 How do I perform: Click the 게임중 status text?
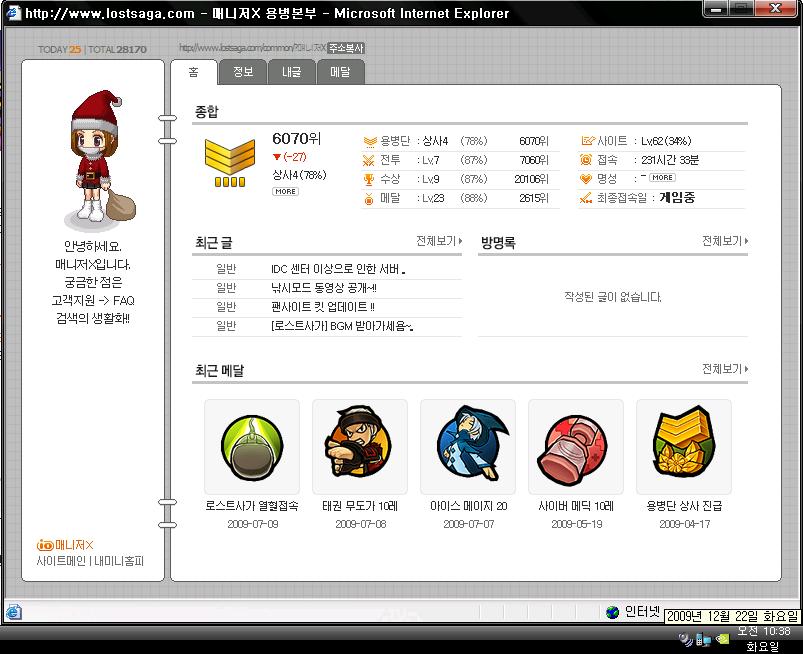677,198
